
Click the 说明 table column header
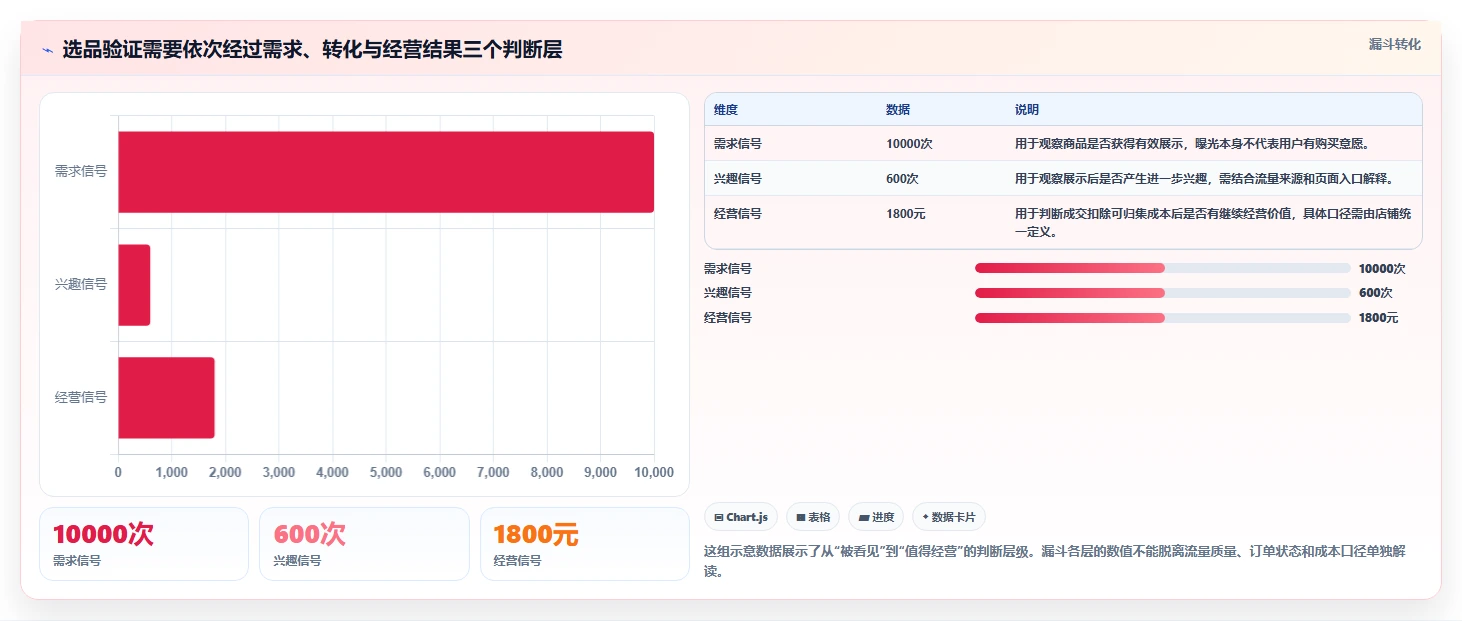pyautogui.click(x=1027, y=110)
